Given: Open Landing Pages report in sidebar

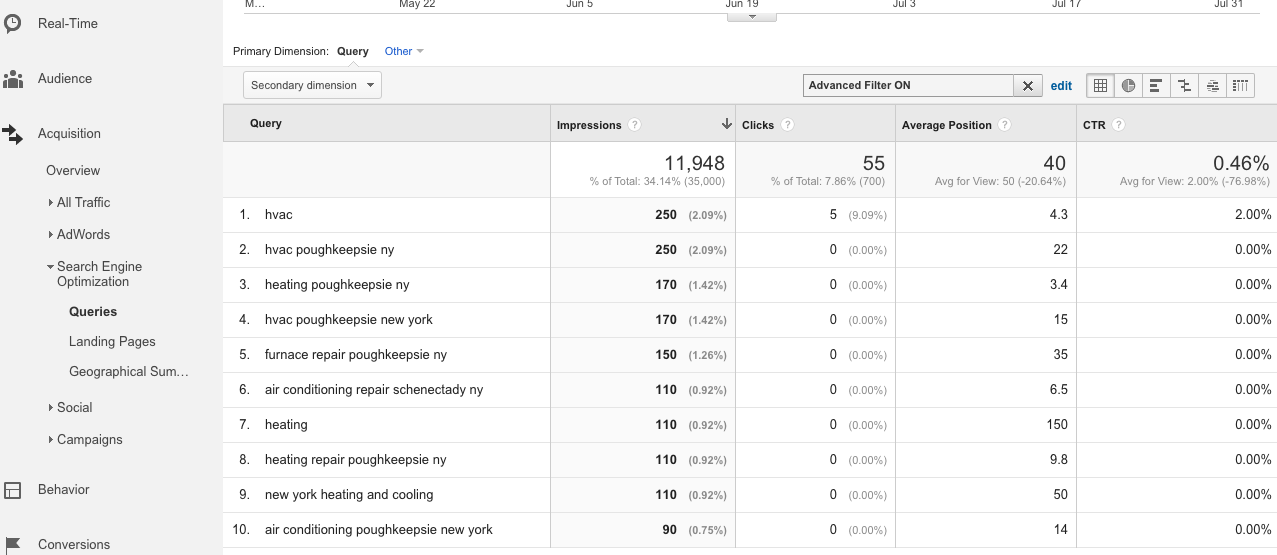Looking at the screenshot, I should (x=112, y=341).
